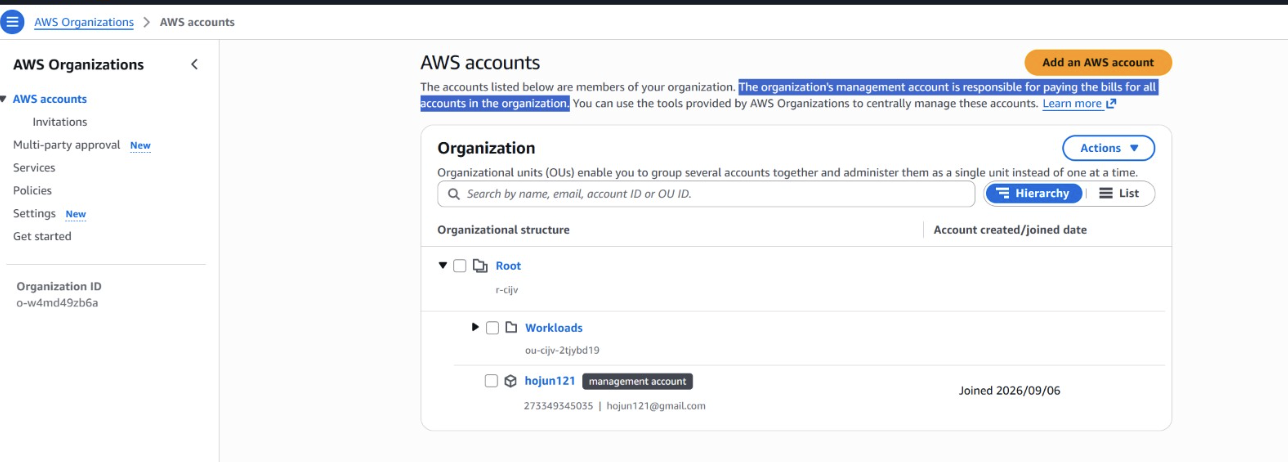Click the Add an AWS account button
This screenshot has height=462, width=1288.
point(1098,62)
